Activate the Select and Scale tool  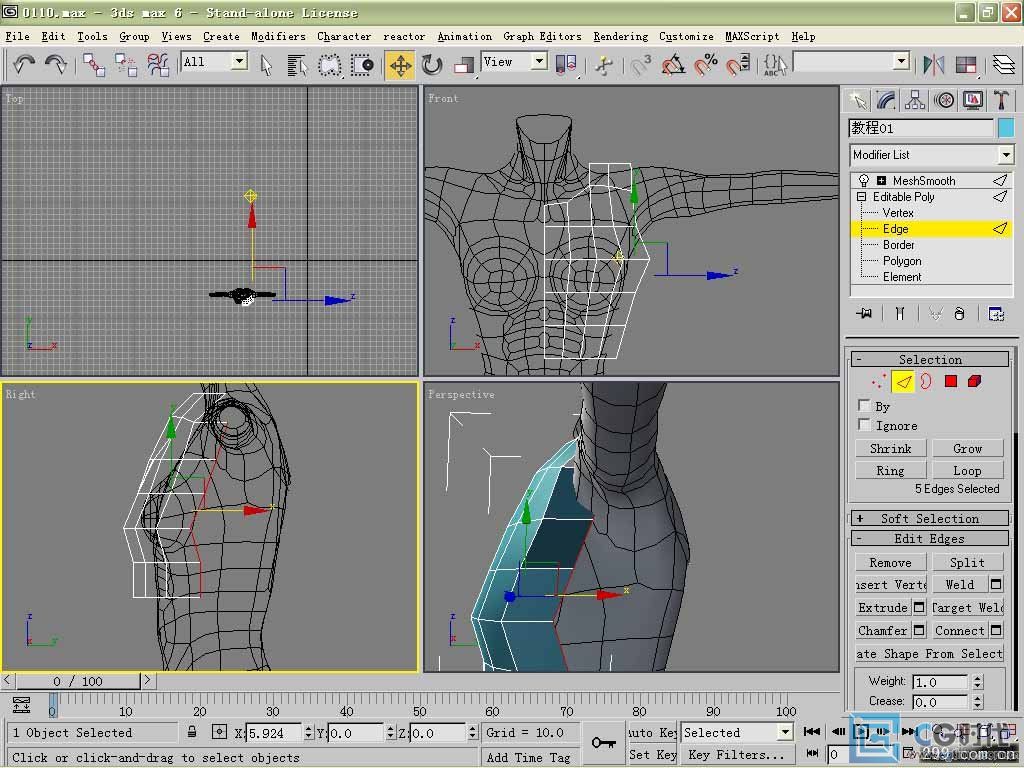coord(463,64)
